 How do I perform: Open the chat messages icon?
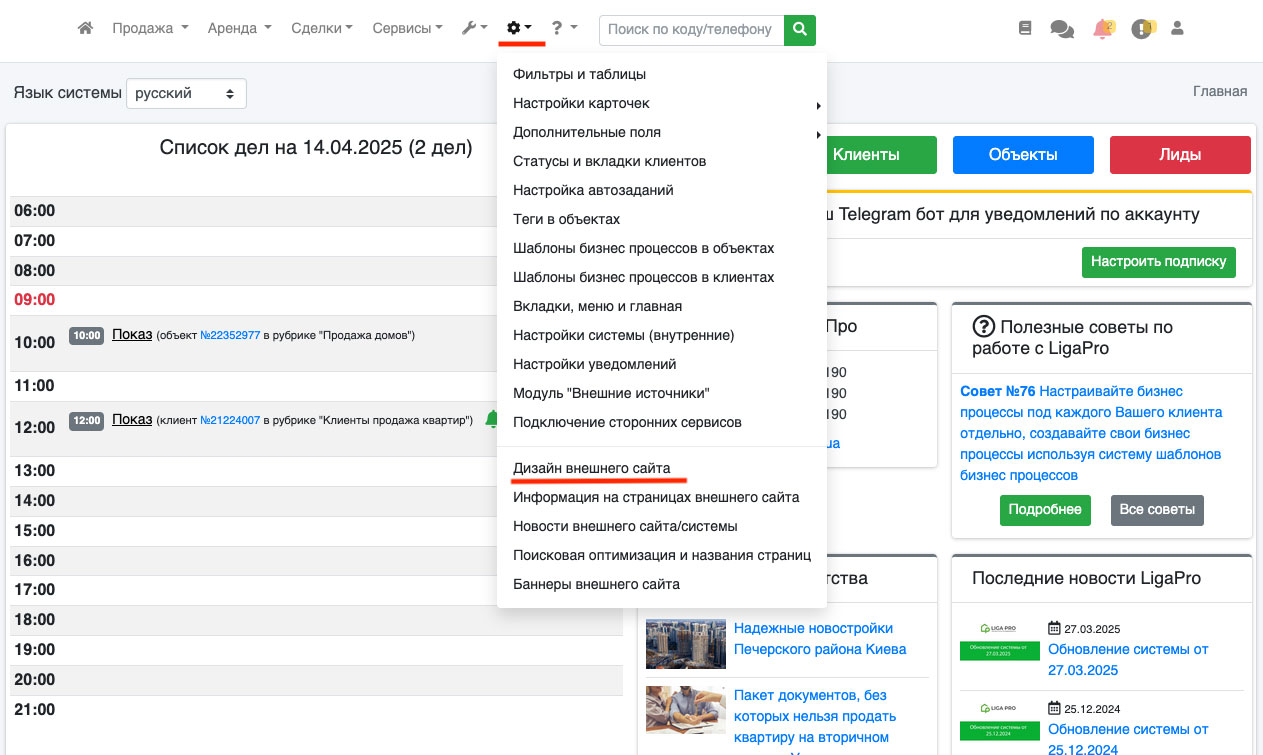click(1061, 29)
